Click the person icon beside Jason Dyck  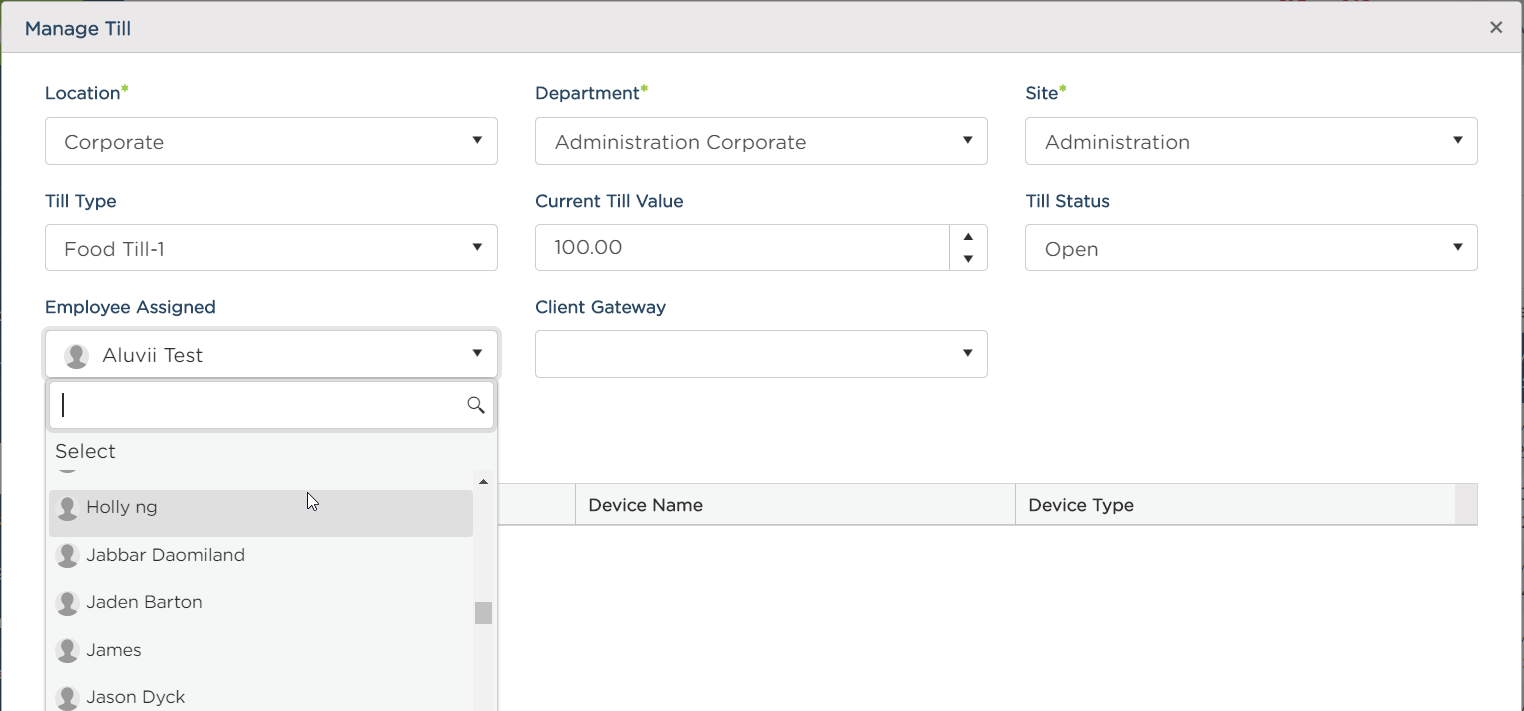coord(67,696)
